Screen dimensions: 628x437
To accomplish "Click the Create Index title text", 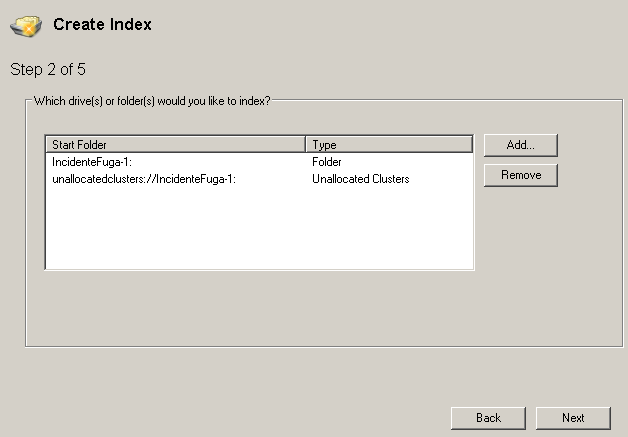I will (x=102, y=25).
